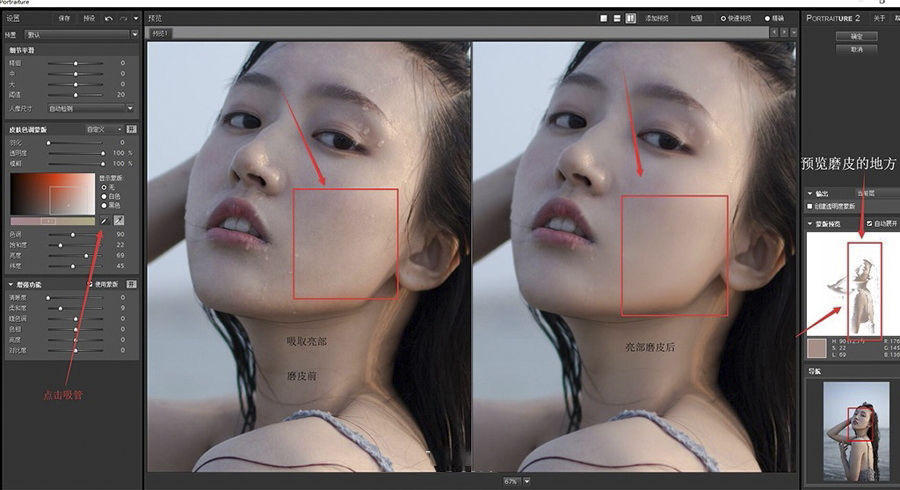Open the 关于 About menu item
This screenshot has width=900, height=490.
pos(879,18)
